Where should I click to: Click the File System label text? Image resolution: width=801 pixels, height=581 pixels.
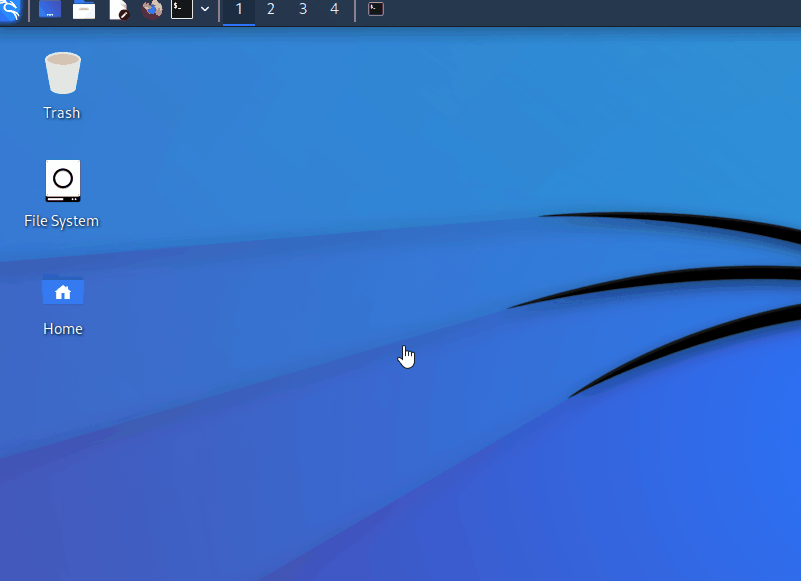62,220
